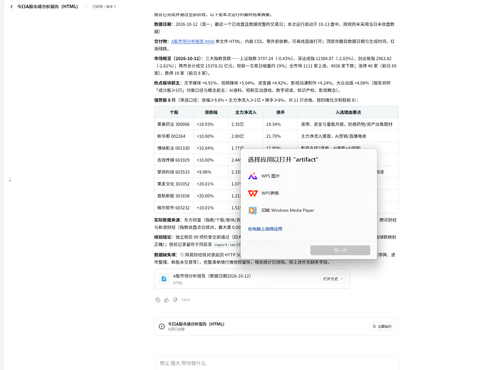The height and width of the screenshot is (370, 500).
Task: Give a thumbs up to the response
Action: pyautogui.click(x=166, y=300)
